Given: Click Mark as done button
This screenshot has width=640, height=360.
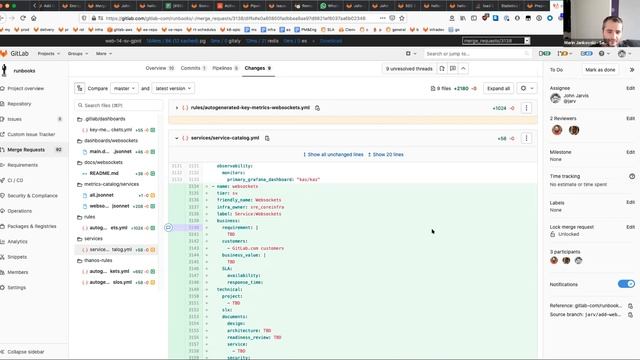Looking at the screenshot, I should pyautogui.click(x=600, y=70).
